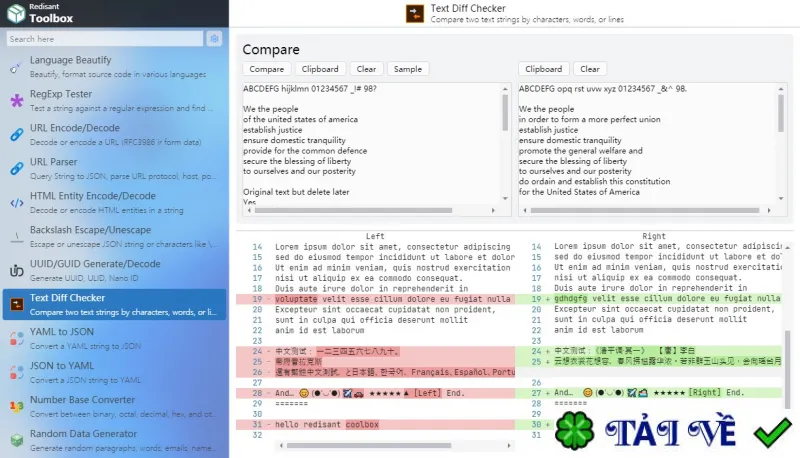Click the left diff panel horizontal scrollbar
800x458 pixels.
click(369, 445)
